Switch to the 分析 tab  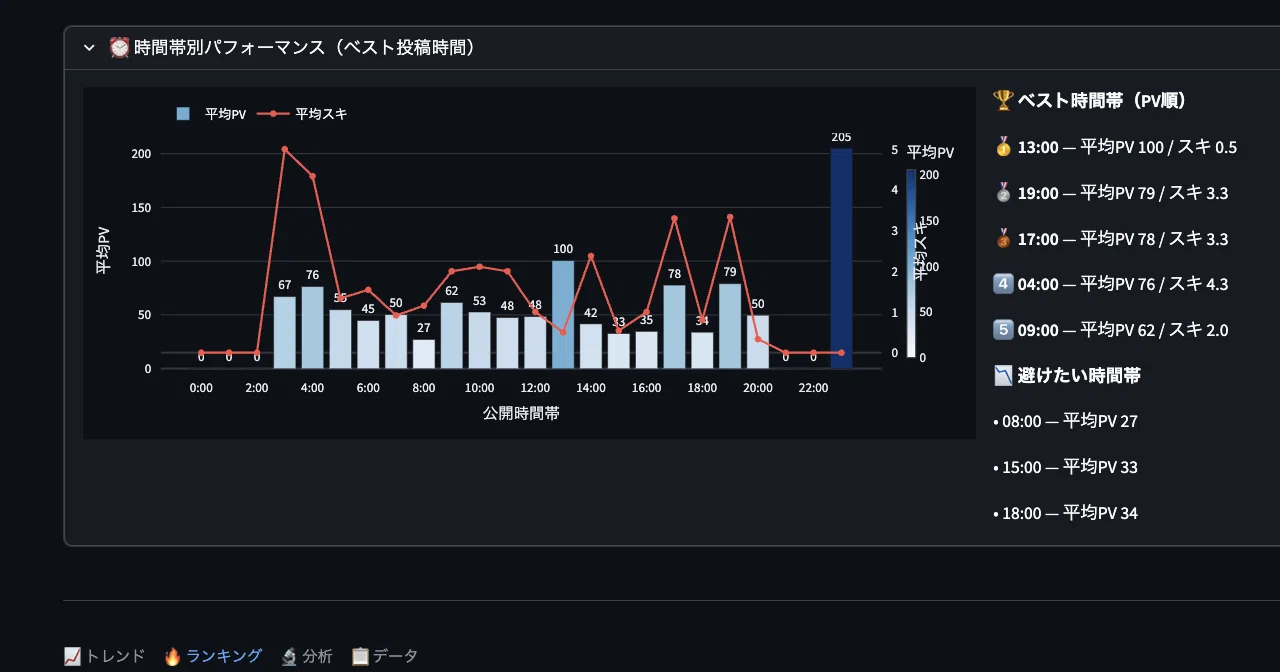coord(306,656)
